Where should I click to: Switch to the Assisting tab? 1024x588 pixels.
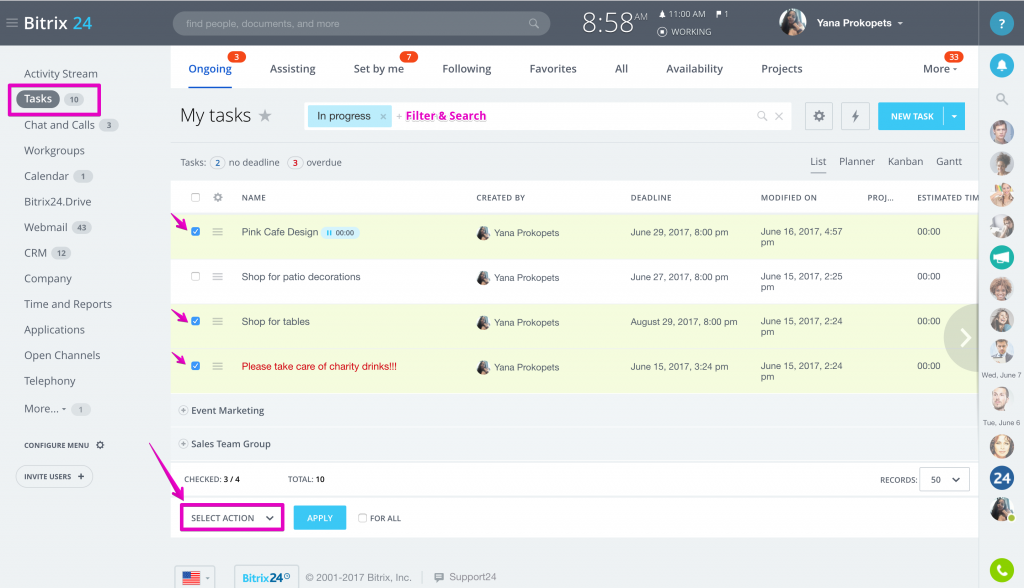pyautogui.click(x=293, y=69)
